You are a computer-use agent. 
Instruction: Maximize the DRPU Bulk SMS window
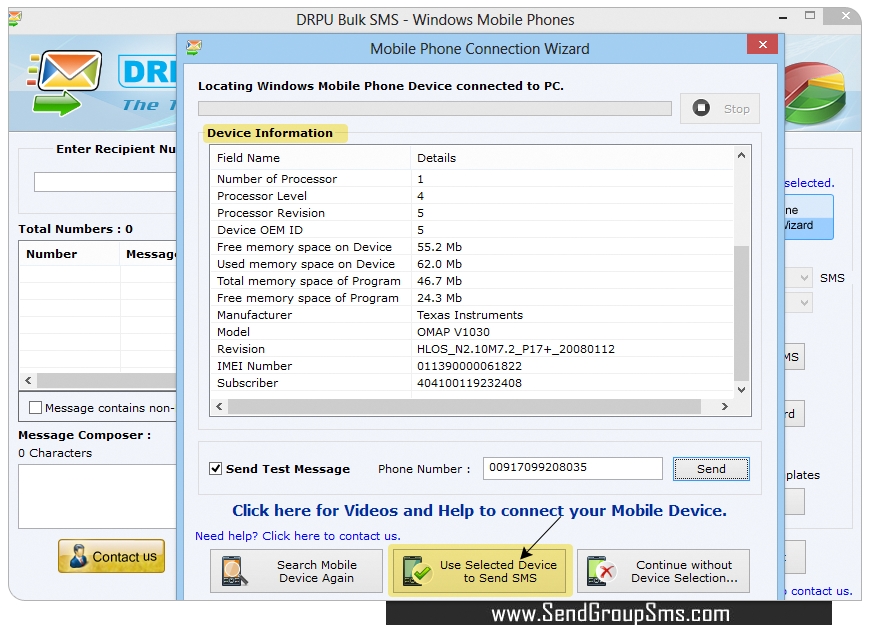point(810,16)
